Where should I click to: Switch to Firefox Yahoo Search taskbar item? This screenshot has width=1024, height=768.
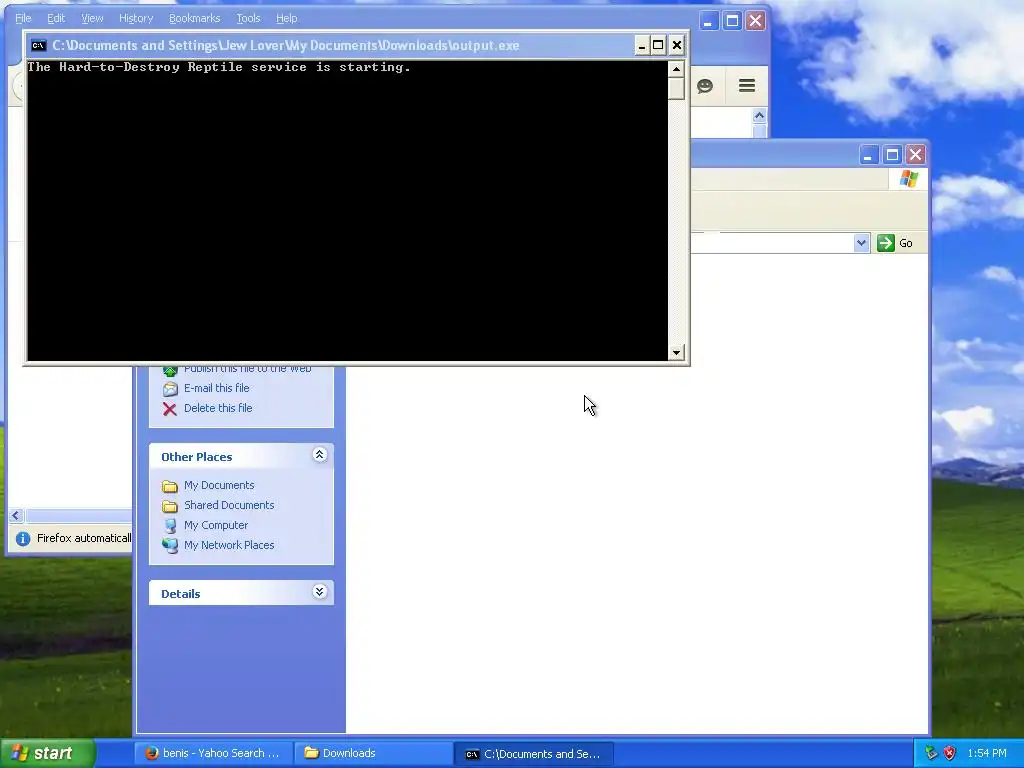click(213, 753)
